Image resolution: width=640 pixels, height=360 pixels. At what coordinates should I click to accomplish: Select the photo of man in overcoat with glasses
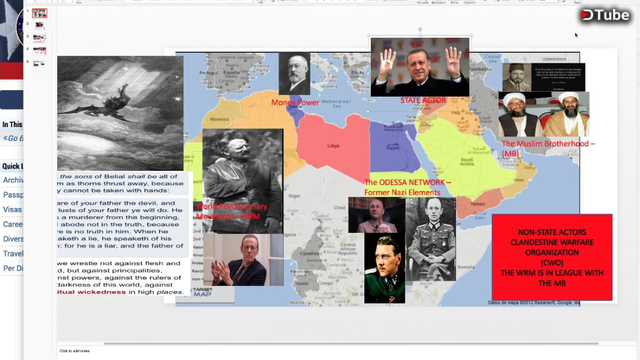243,181
